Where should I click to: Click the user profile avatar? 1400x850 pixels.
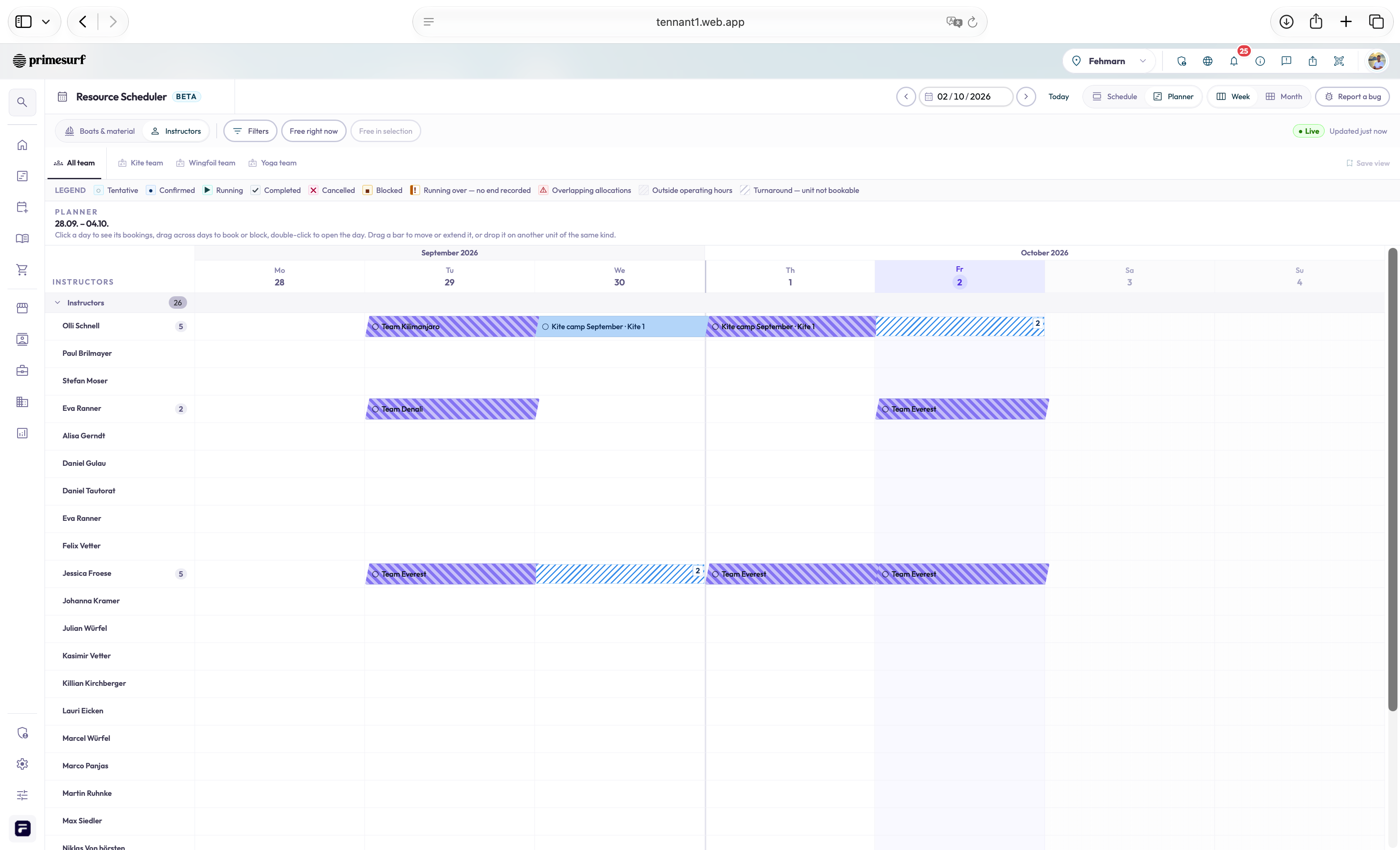click(1377, 61)
